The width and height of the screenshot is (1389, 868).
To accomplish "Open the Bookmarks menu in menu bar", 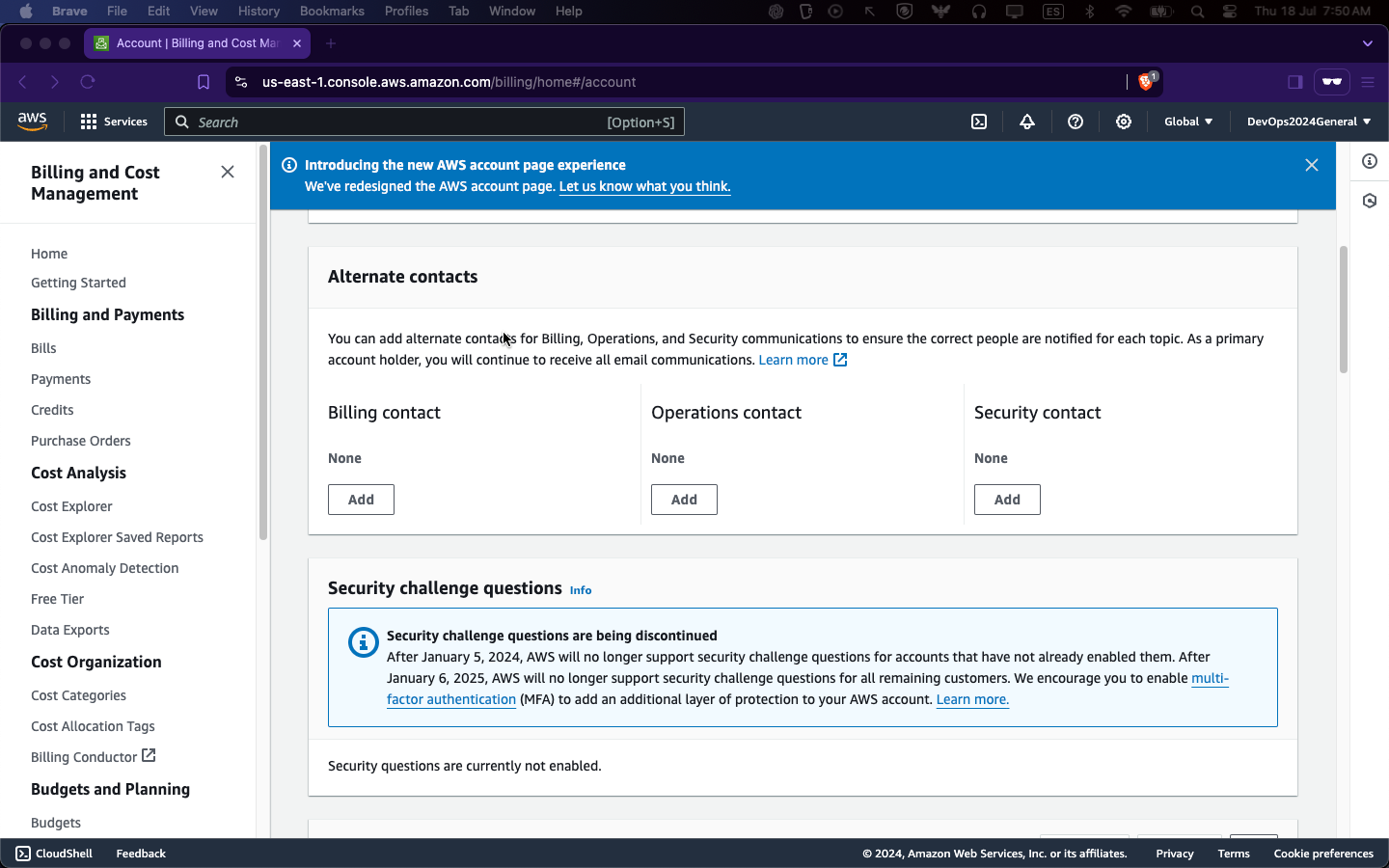I will point(332,11).
